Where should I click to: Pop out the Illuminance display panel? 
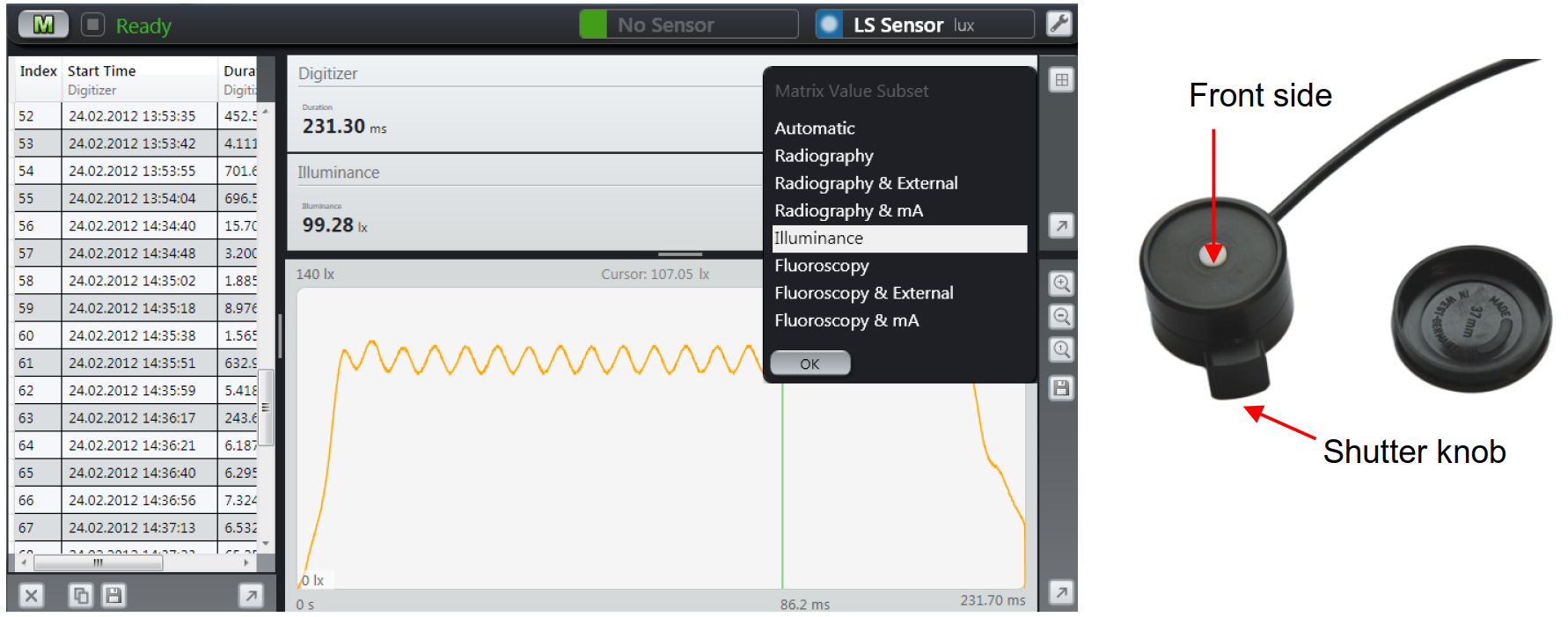click(x=1061, y=226)
